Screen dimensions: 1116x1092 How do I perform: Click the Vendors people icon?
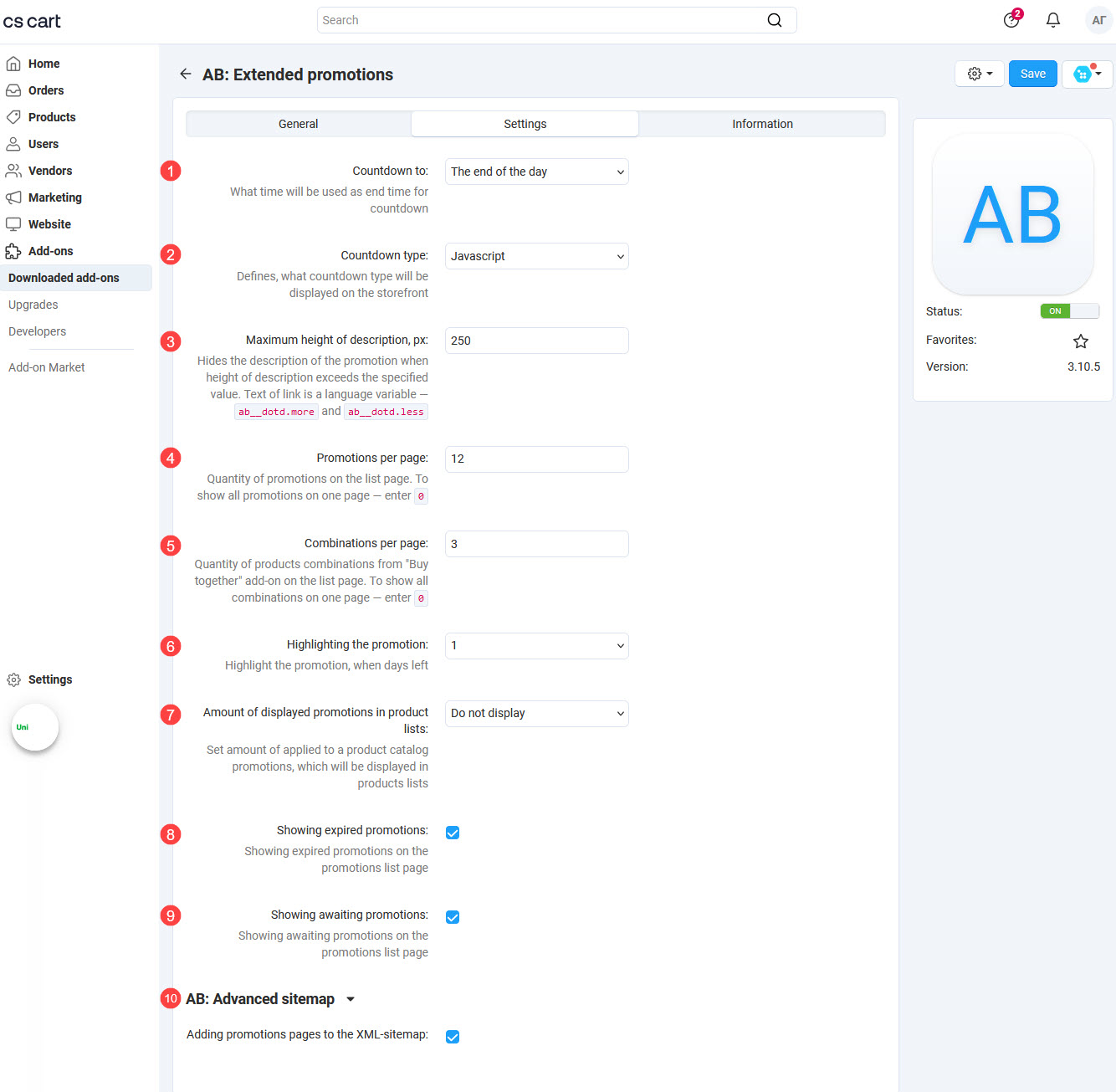click(13, 171)
